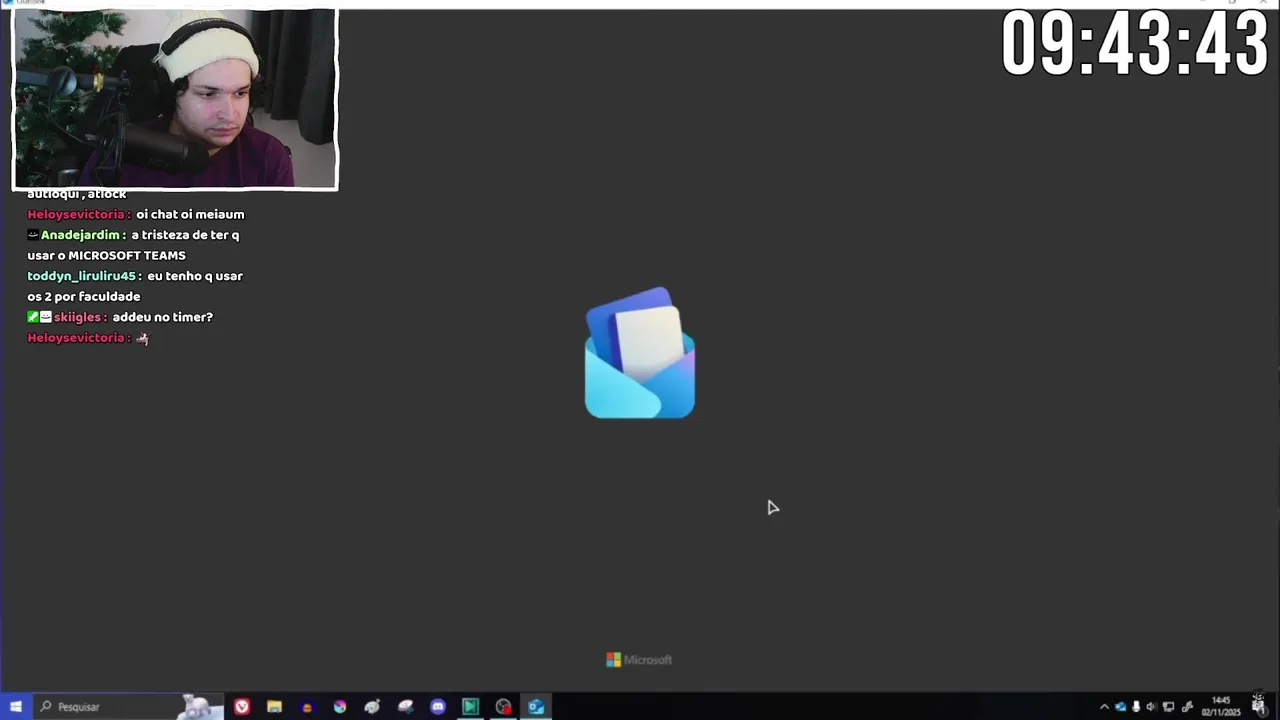
Task: Open the palette icon left of Discord
Action: point(405,706)
